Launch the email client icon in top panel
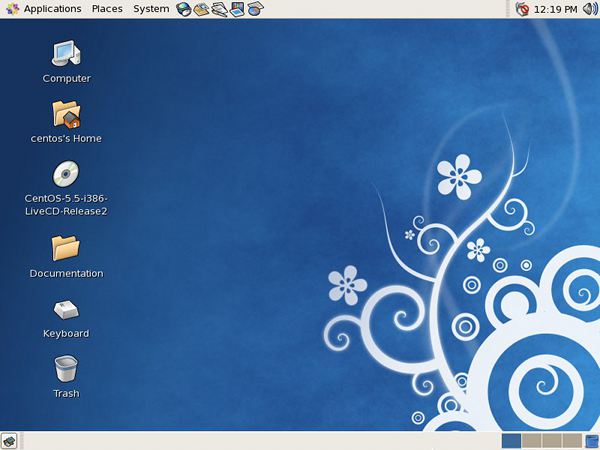 point(201,9)
